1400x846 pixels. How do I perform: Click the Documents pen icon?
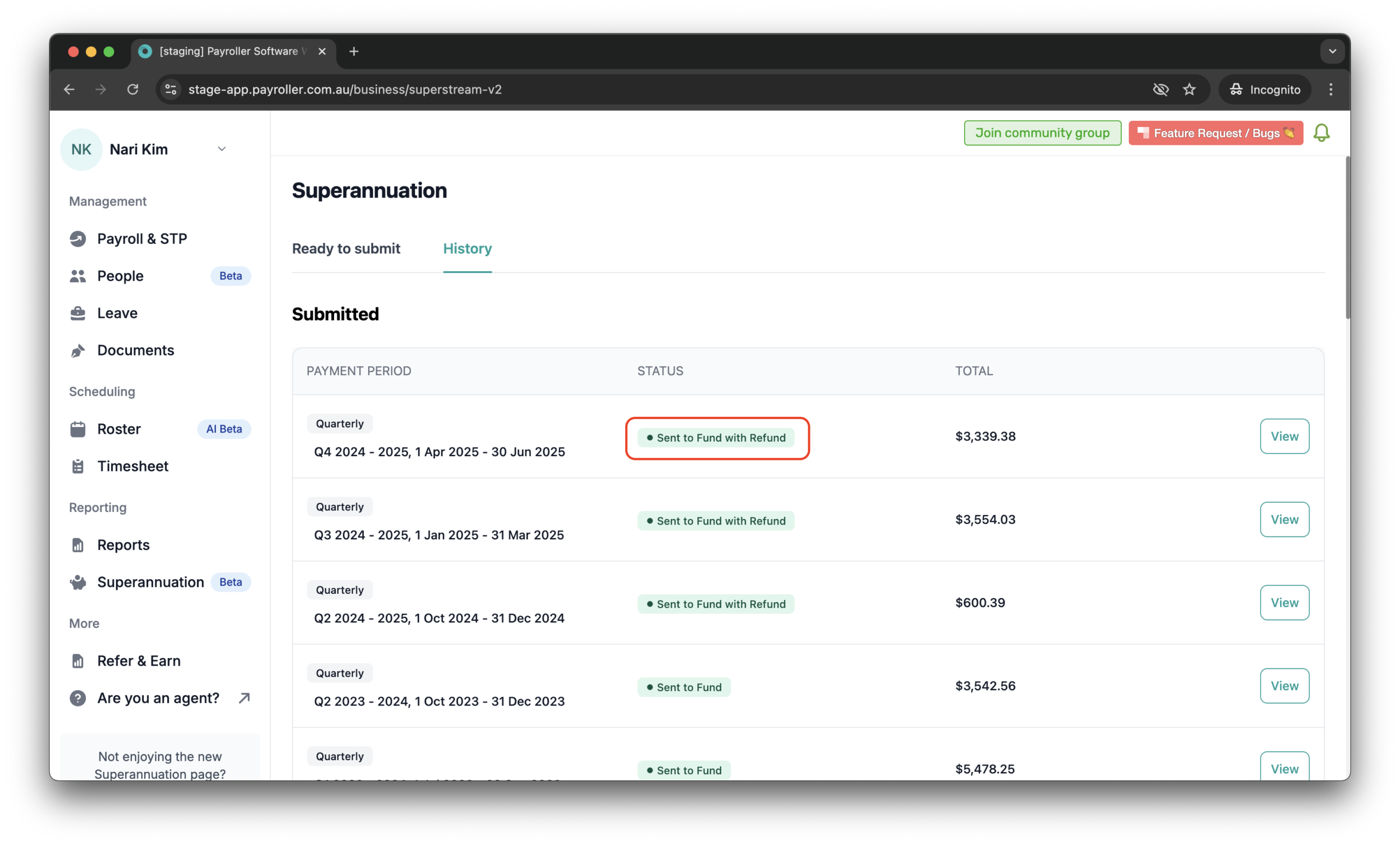[x=78, y=350]
